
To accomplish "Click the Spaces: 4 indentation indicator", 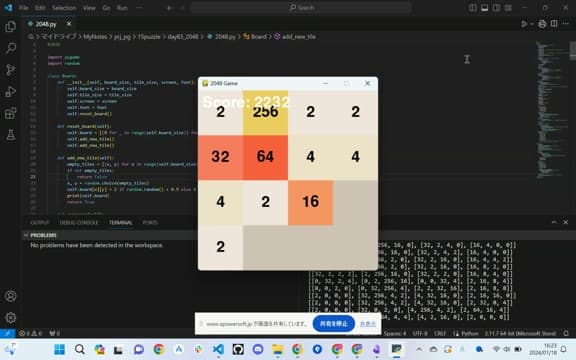I will point(395,333).
